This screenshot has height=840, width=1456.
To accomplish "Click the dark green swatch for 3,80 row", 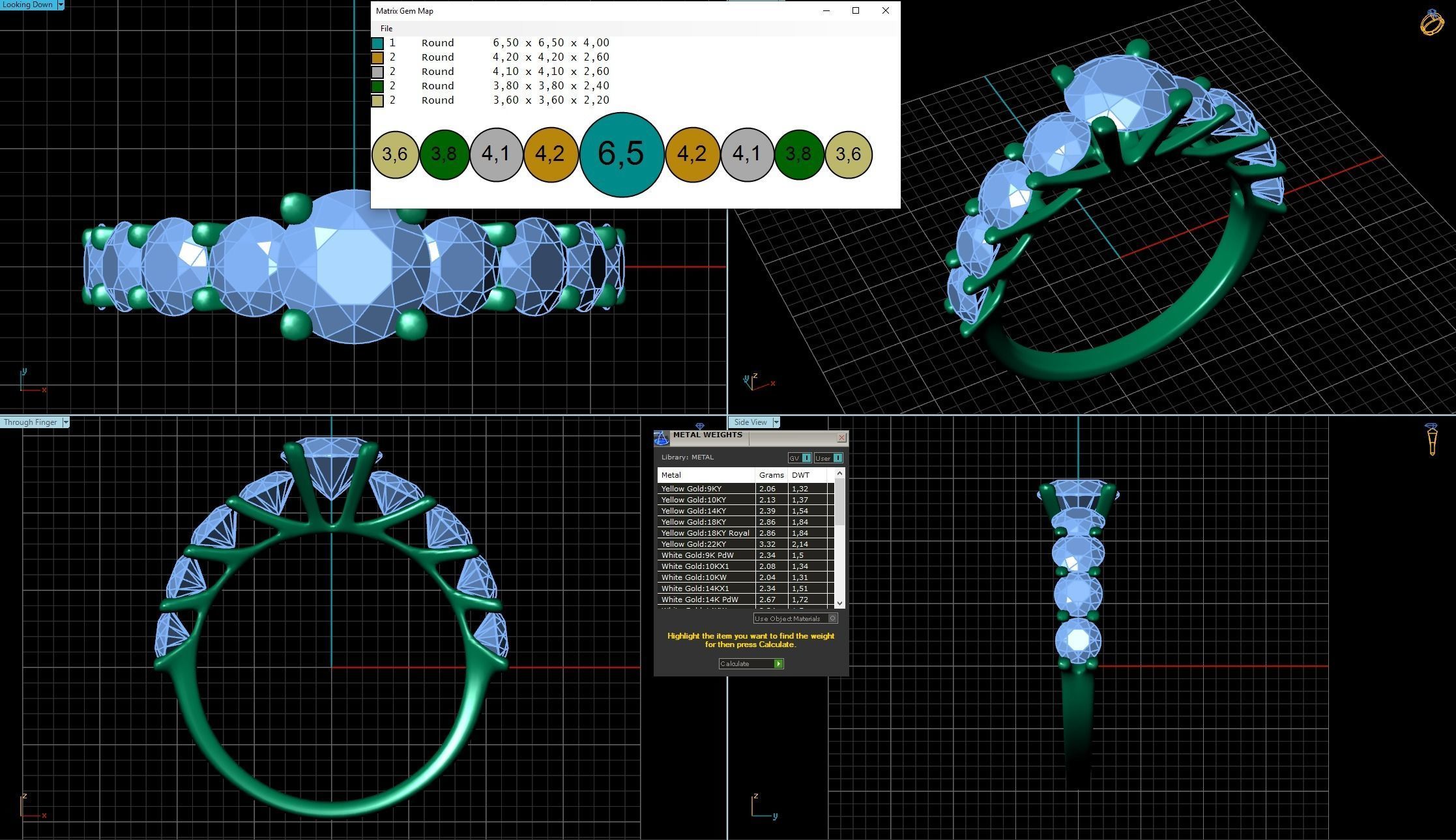I will pyautogui.click(x=377, y=87).
